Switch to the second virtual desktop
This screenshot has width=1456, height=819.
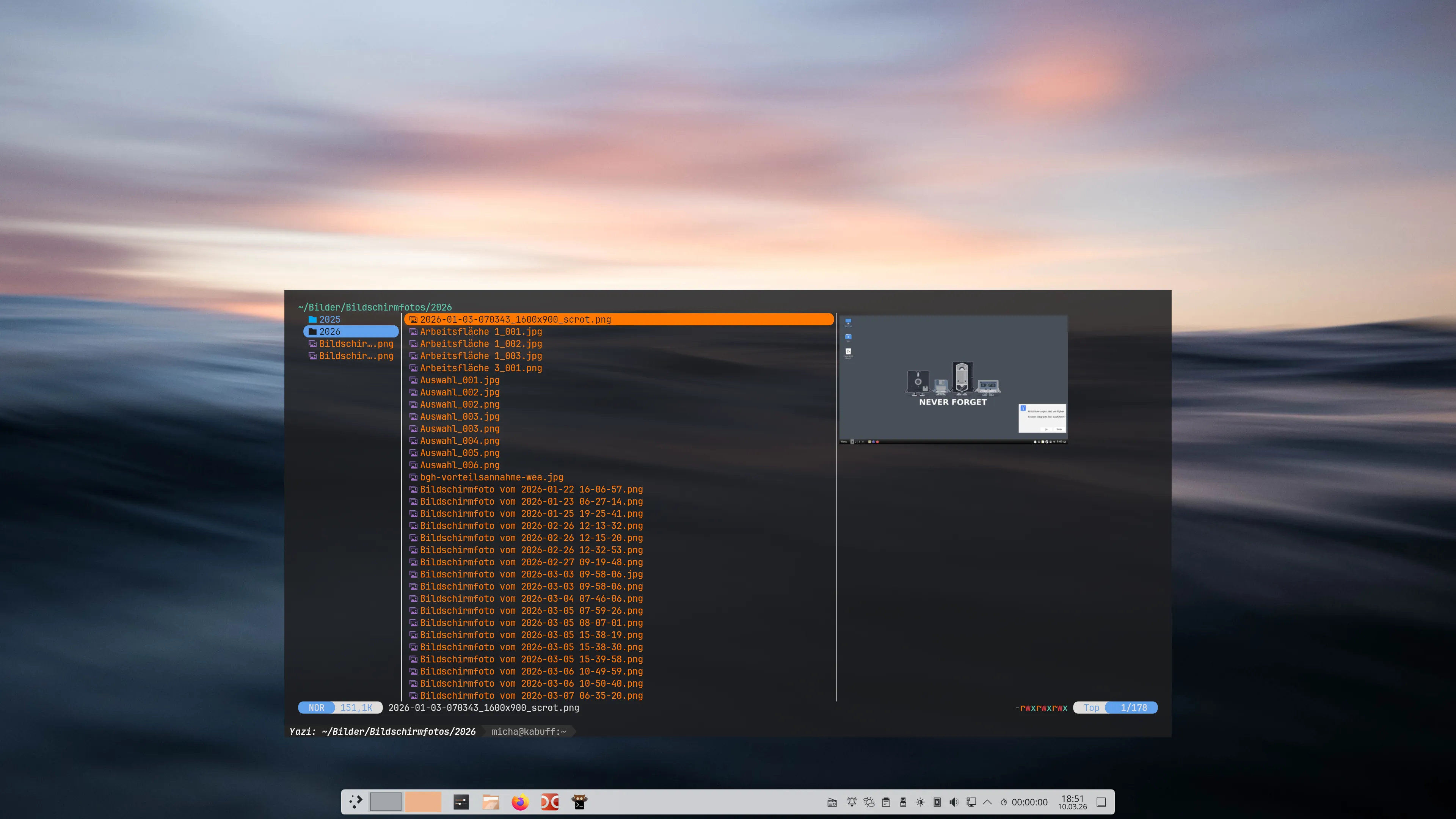(423, 802)
